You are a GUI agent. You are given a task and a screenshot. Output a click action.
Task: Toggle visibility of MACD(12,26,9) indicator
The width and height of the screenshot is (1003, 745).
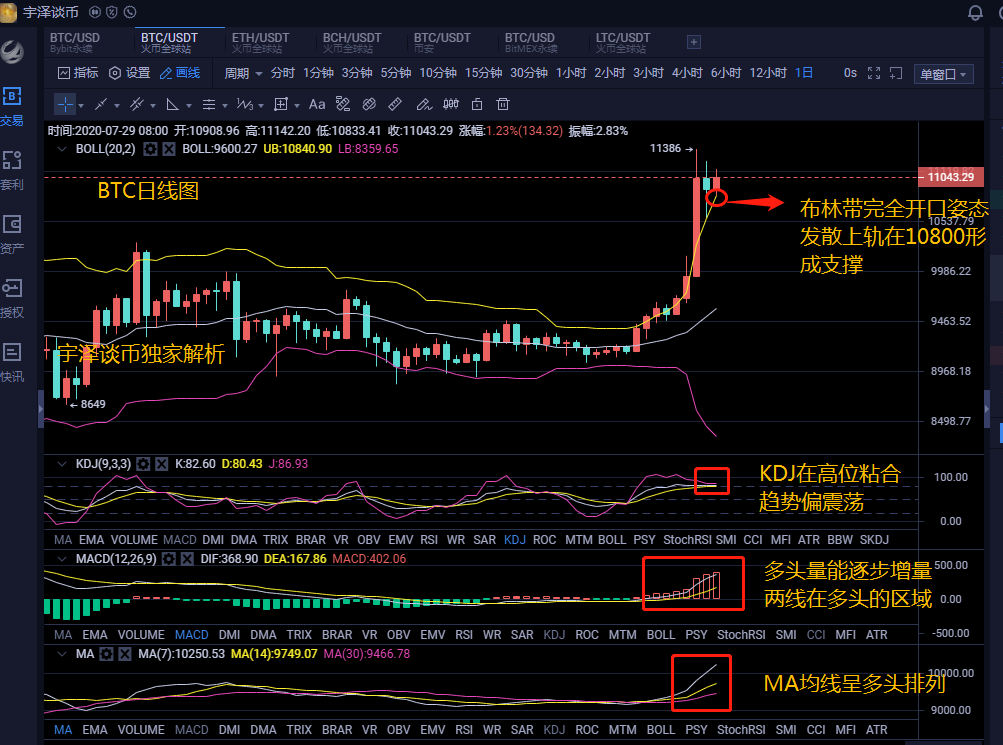(x=187, y=559)
